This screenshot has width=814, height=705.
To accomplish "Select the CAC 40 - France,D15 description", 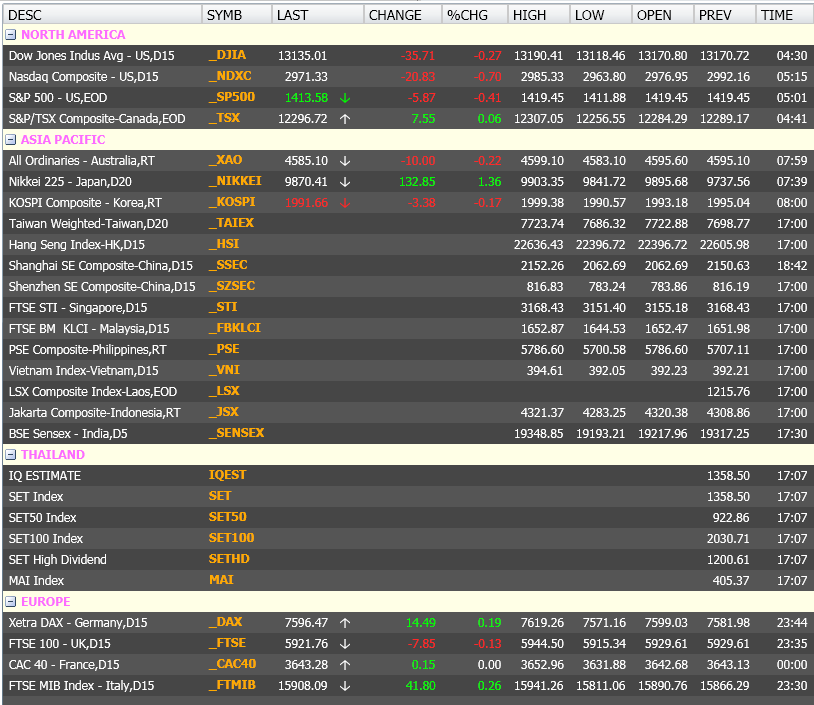I will 64,665.
